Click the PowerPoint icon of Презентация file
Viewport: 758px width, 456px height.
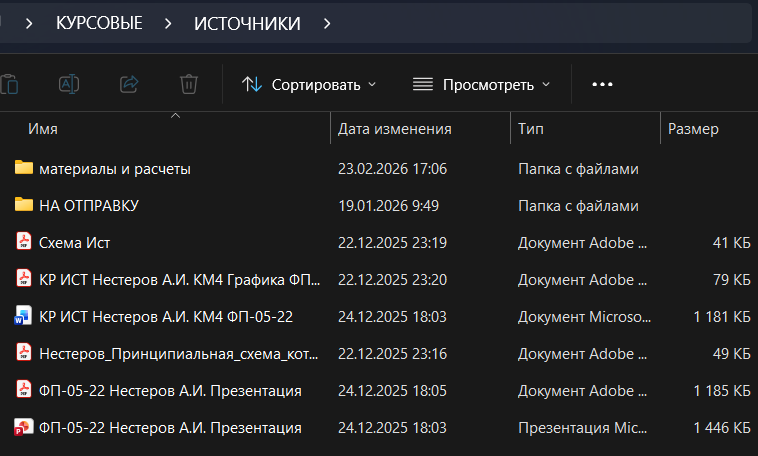(24, 428)
